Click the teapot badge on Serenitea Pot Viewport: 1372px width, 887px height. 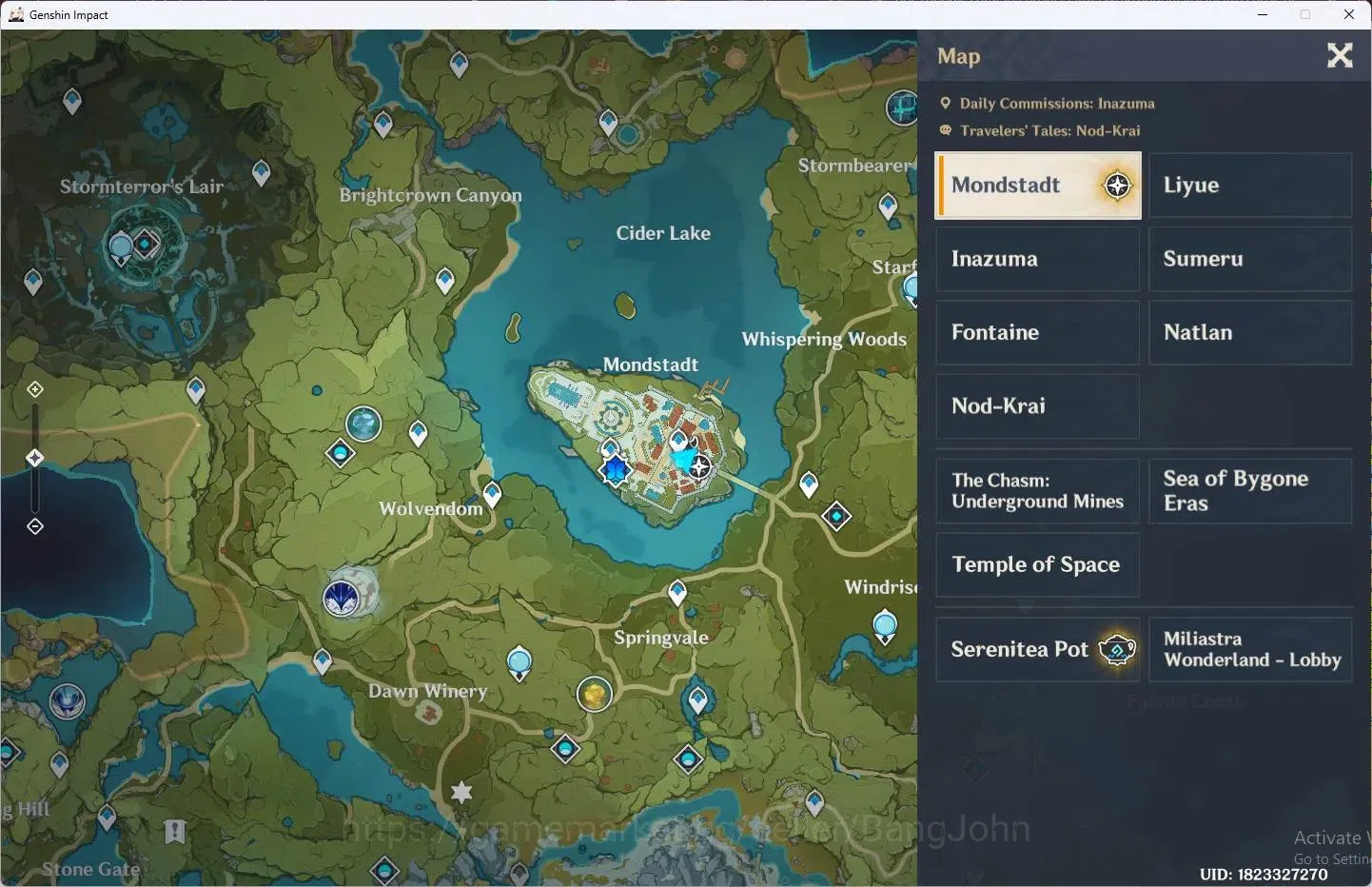pyautogui.click(x=1117, y=649)
